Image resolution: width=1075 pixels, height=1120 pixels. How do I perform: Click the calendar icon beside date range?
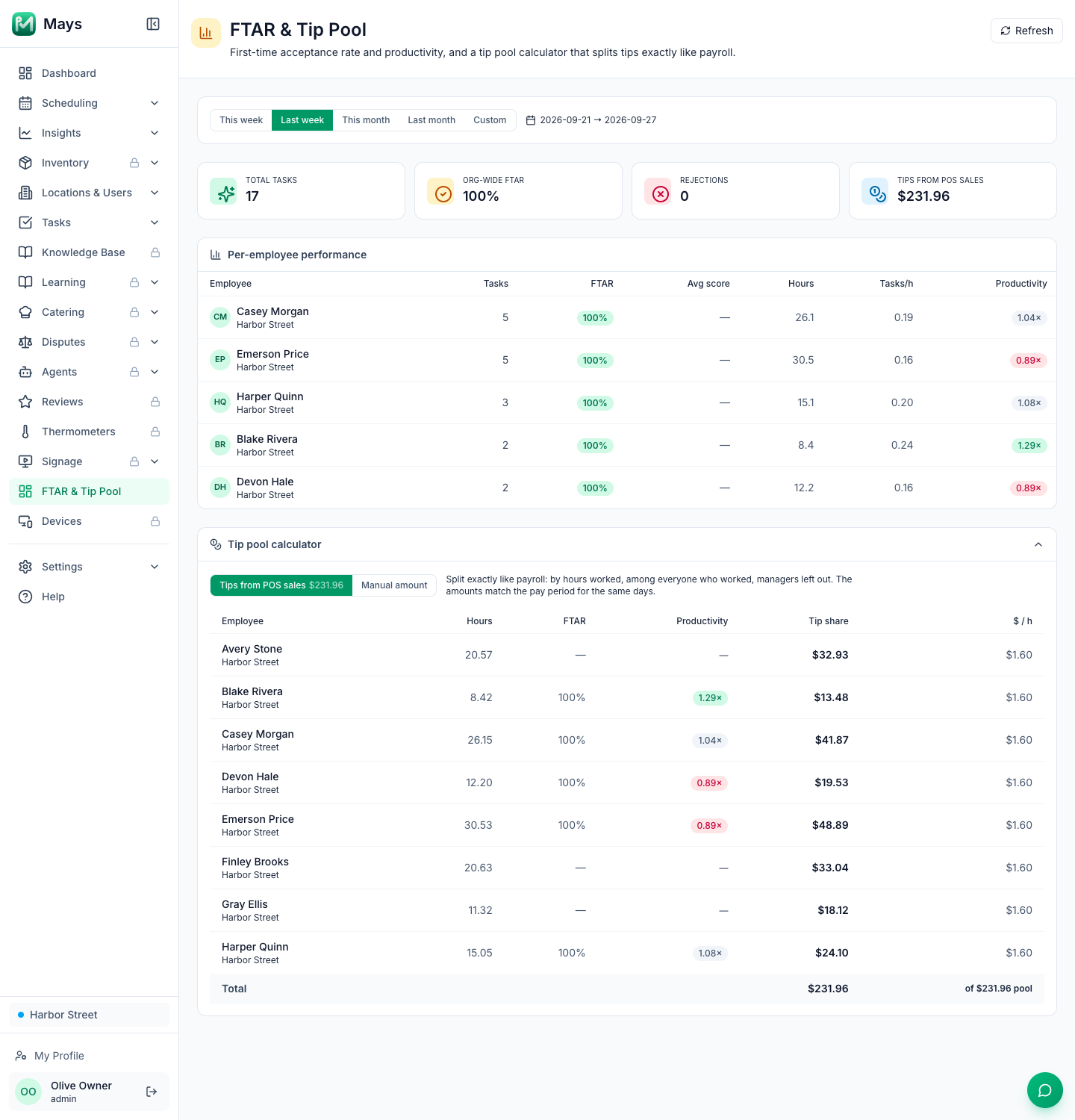click(x=531, y=120)
